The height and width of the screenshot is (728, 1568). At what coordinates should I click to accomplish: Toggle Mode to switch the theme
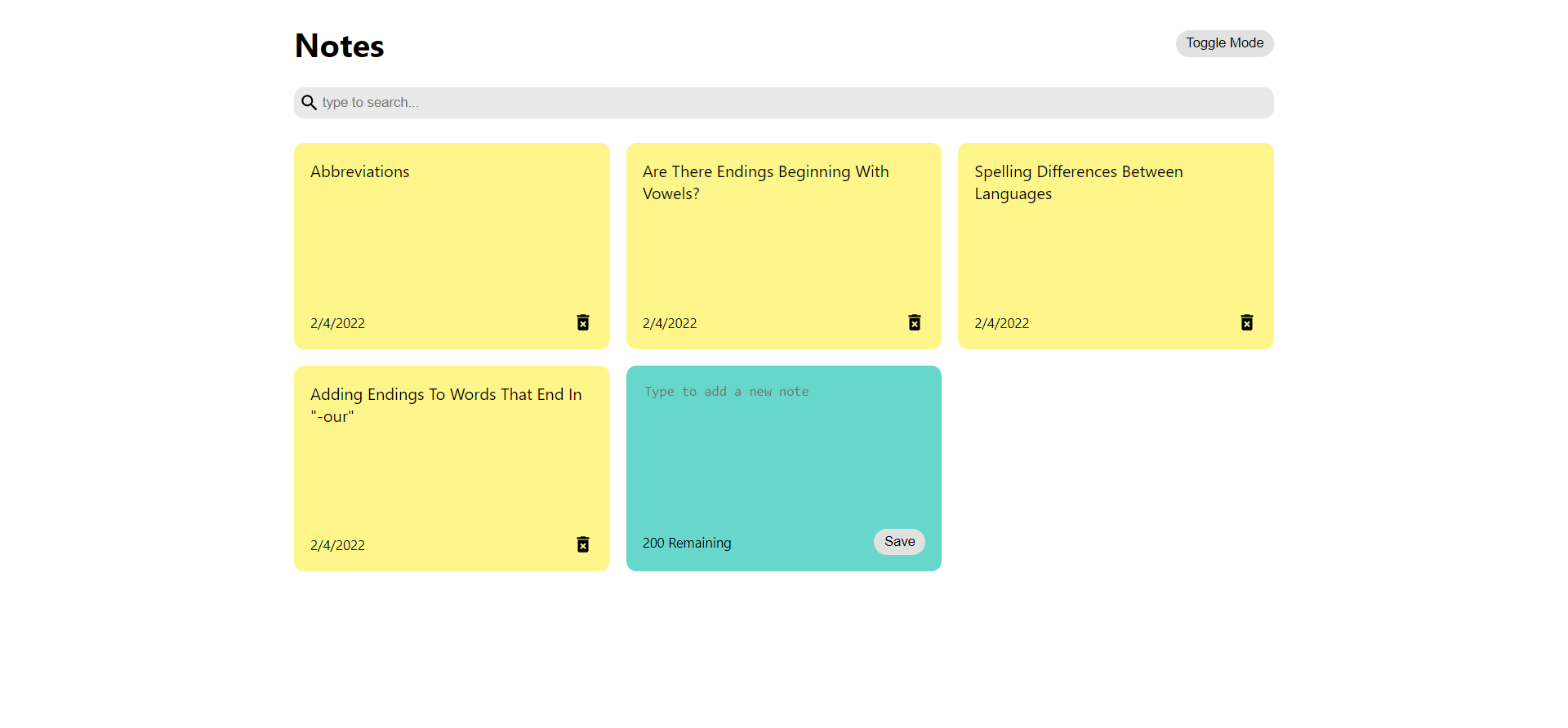pos(1224,43)
